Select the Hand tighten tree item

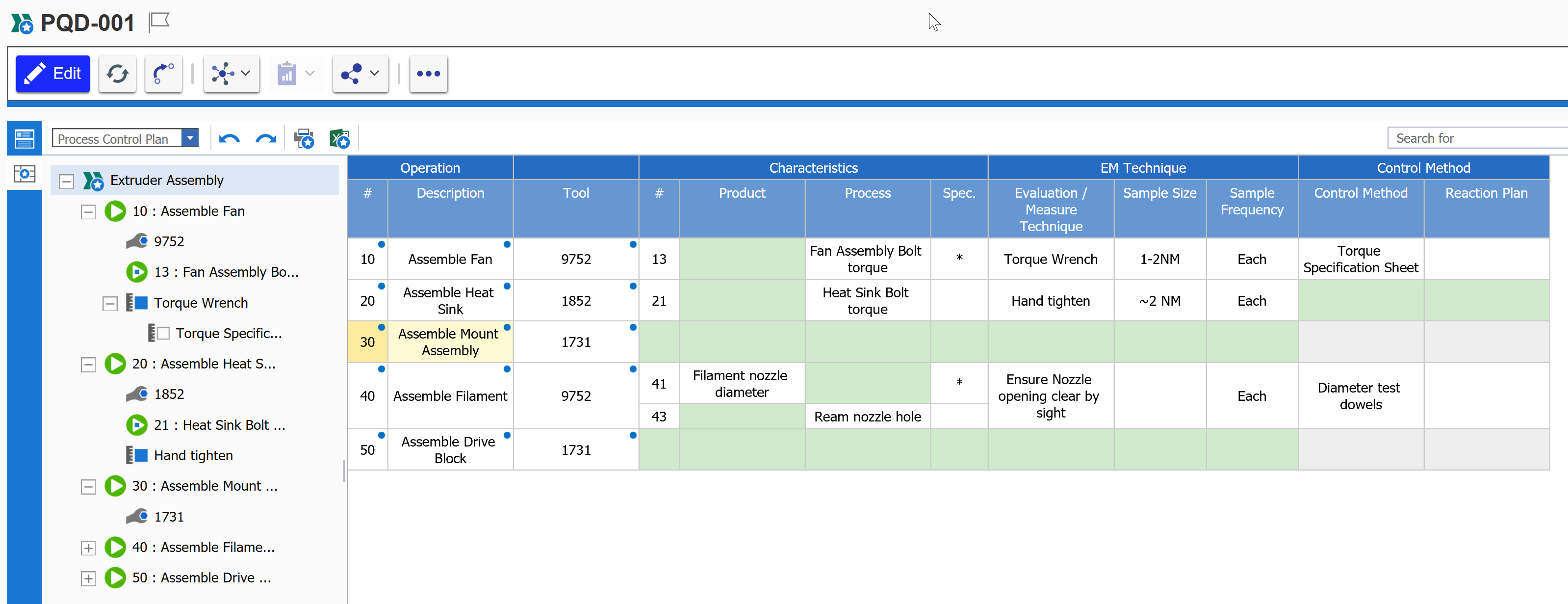tap(193, 455)
